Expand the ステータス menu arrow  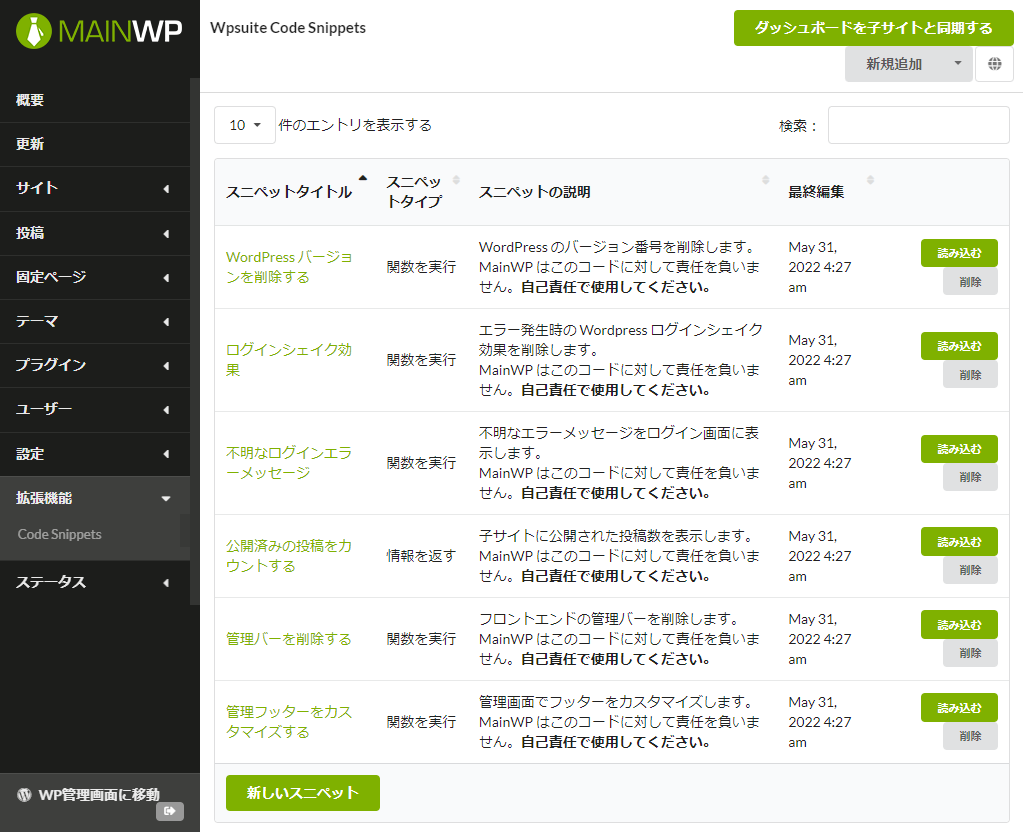pyautogui.click(x=166, y=583)
